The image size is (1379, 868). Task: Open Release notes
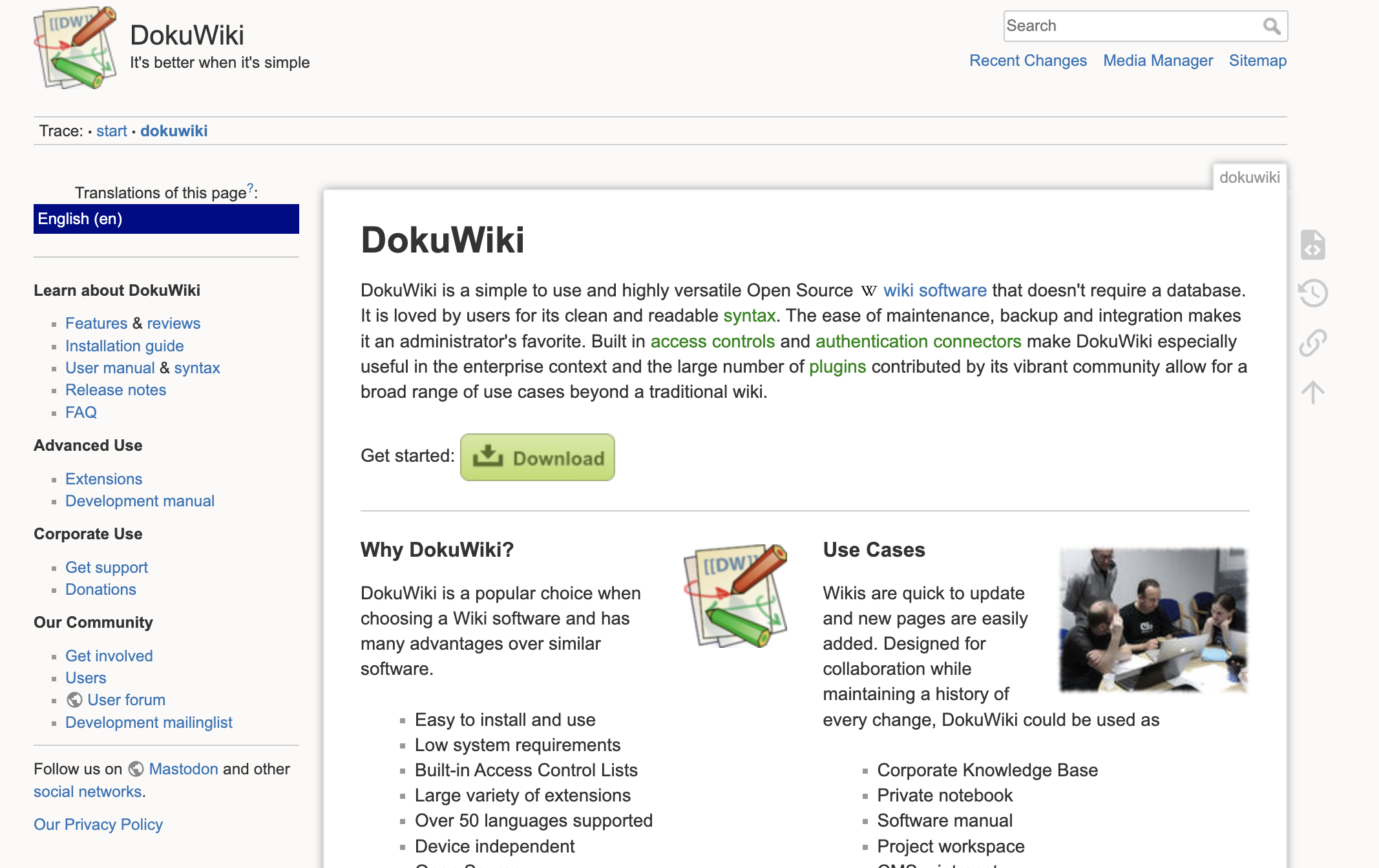[x=116, y=390]
